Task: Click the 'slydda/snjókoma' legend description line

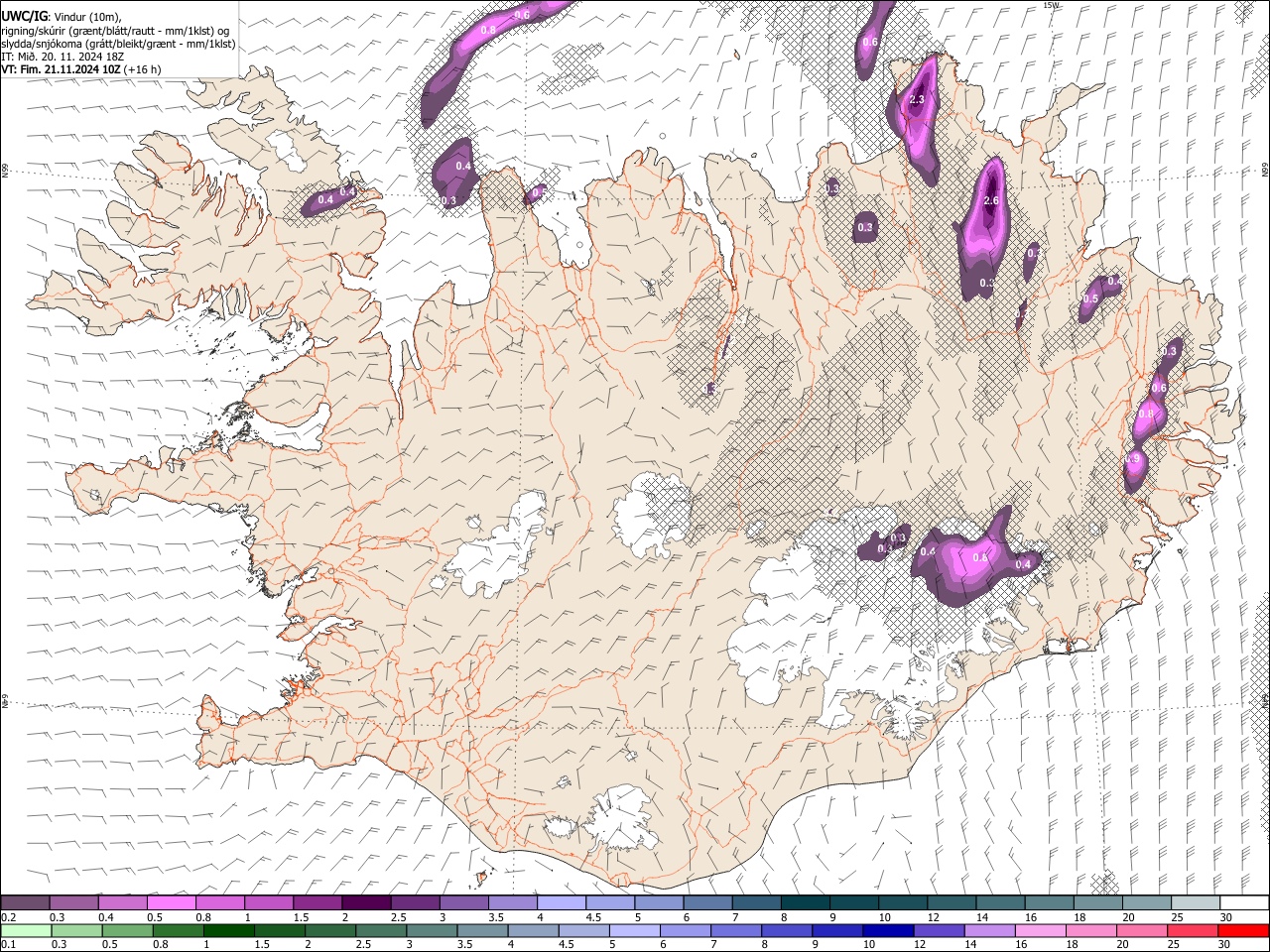Action: (x=118, y=44)
